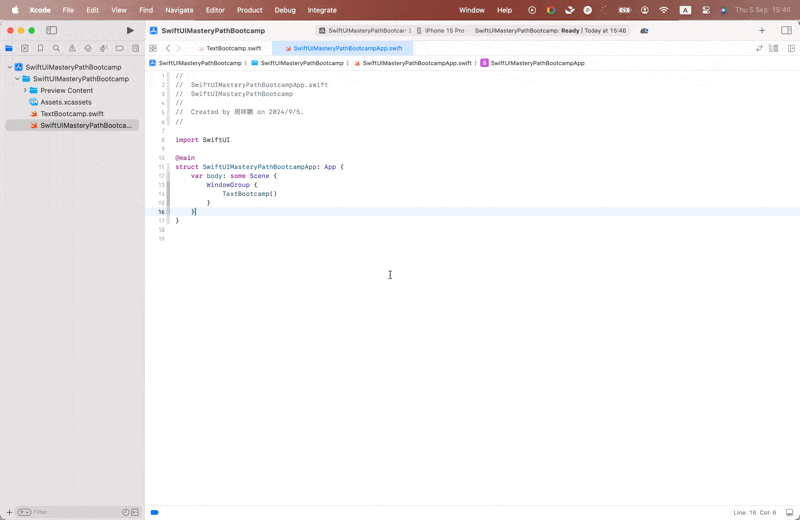Click the plus Library button in toolbar
The width and height of the screenshot is (800, 520).
(x=762, y=31)
